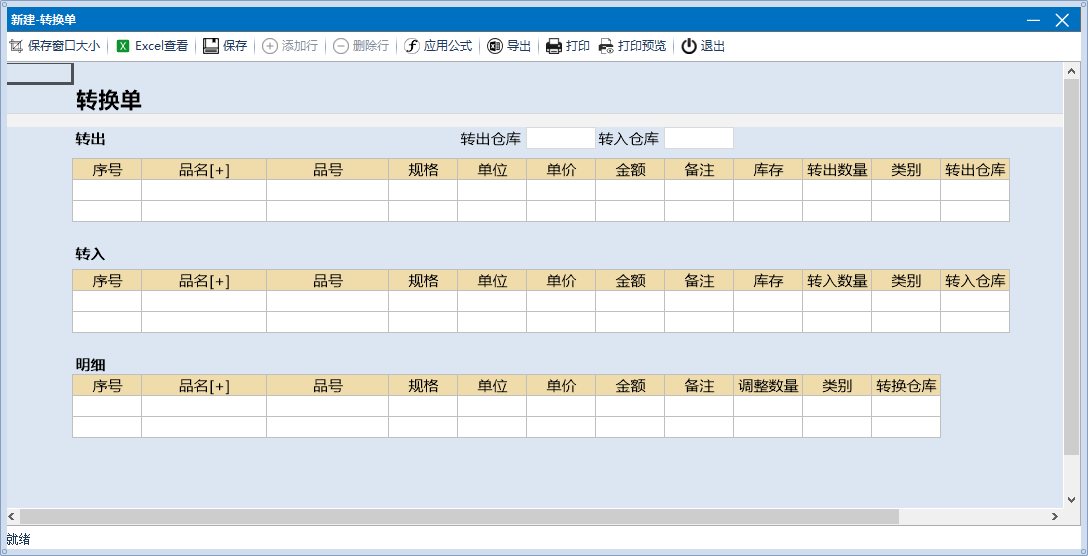Select first 品号 cell in 转入 table
The image size is (1088, 556).
coord(327,301)
